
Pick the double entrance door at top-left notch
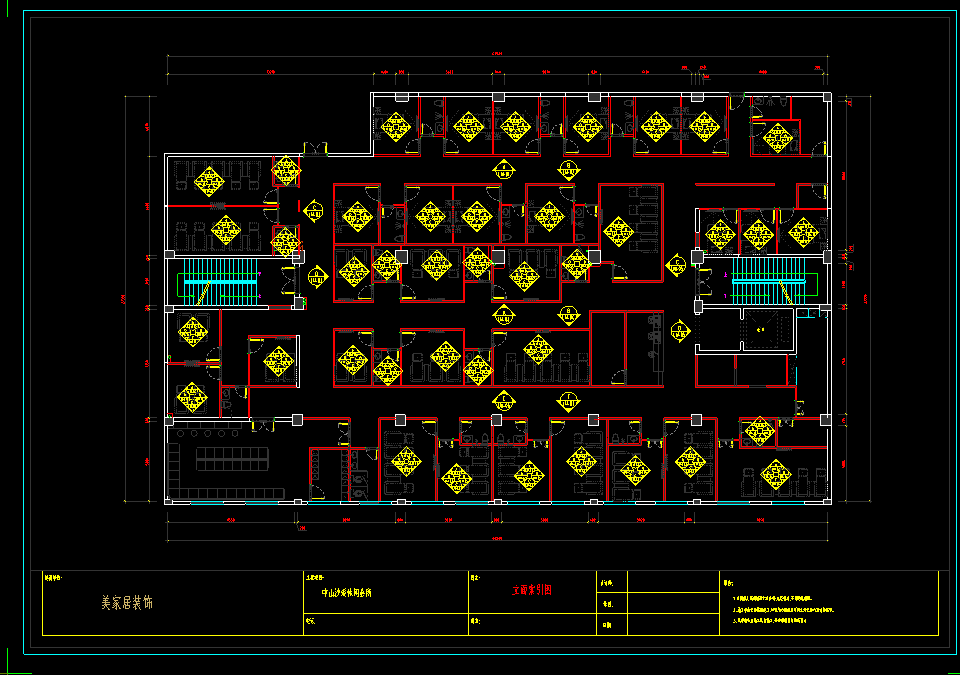[316, 149]
